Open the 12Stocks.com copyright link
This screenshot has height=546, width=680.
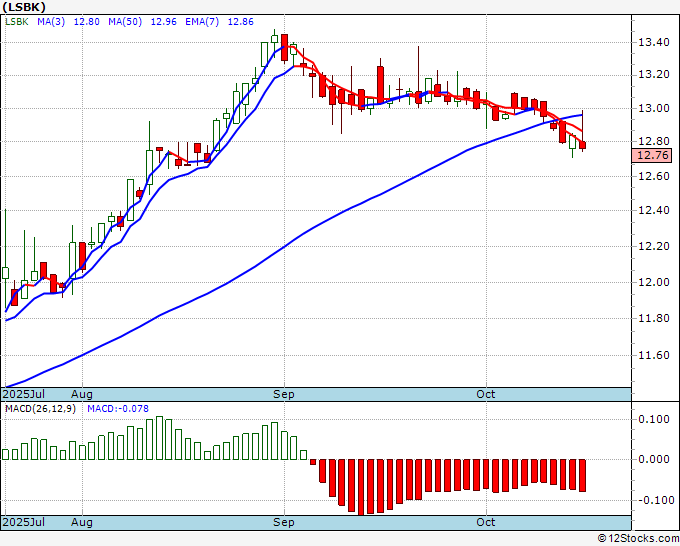tap(638, 539)
